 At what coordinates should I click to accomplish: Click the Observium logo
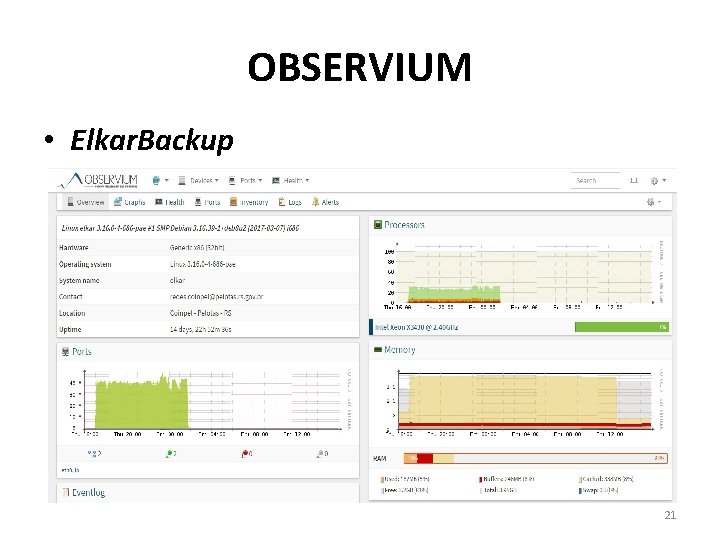[x=98, y=180]
